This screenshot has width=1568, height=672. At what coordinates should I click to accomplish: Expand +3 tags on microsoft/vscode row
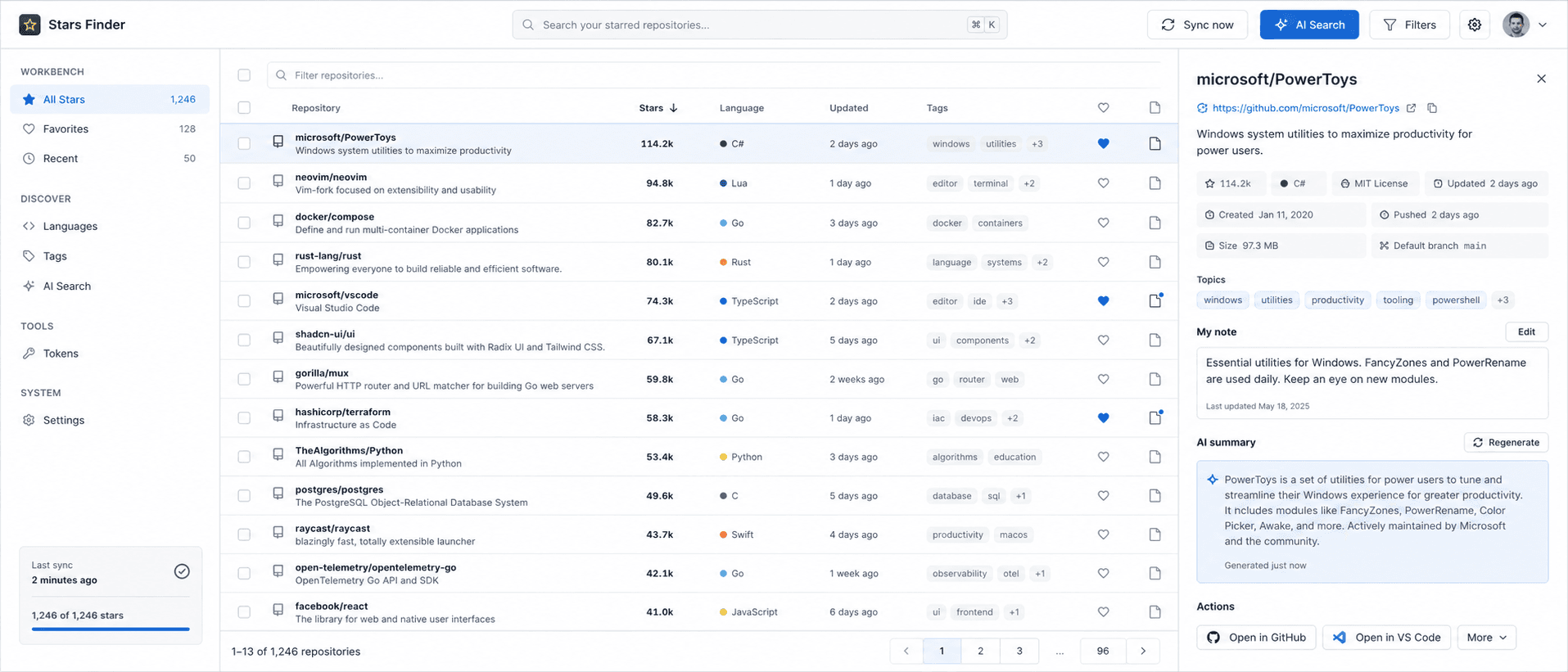click(1007, 301)
